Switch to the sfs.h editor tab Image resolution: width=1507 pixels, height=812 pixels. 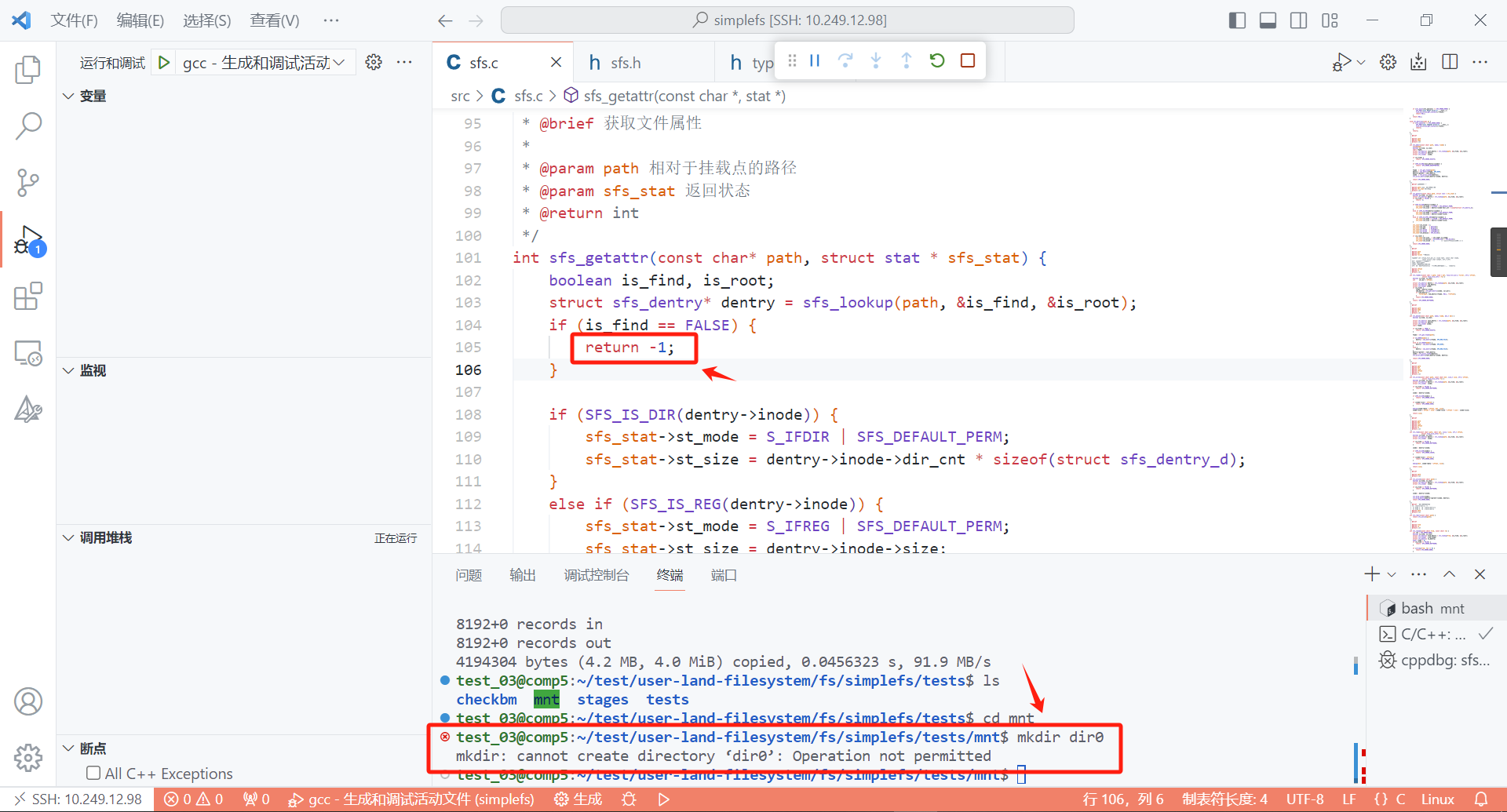tap(625, 63)
